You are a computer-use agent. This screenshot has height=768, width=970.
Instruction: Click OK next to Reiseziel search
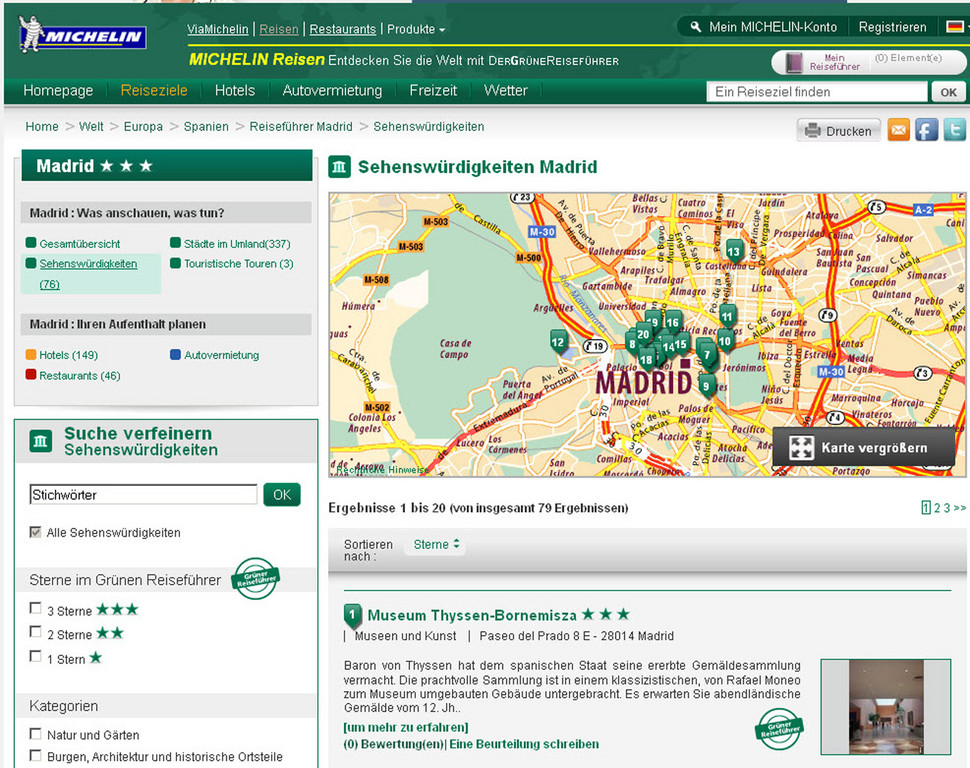click(x=948, y=92)
